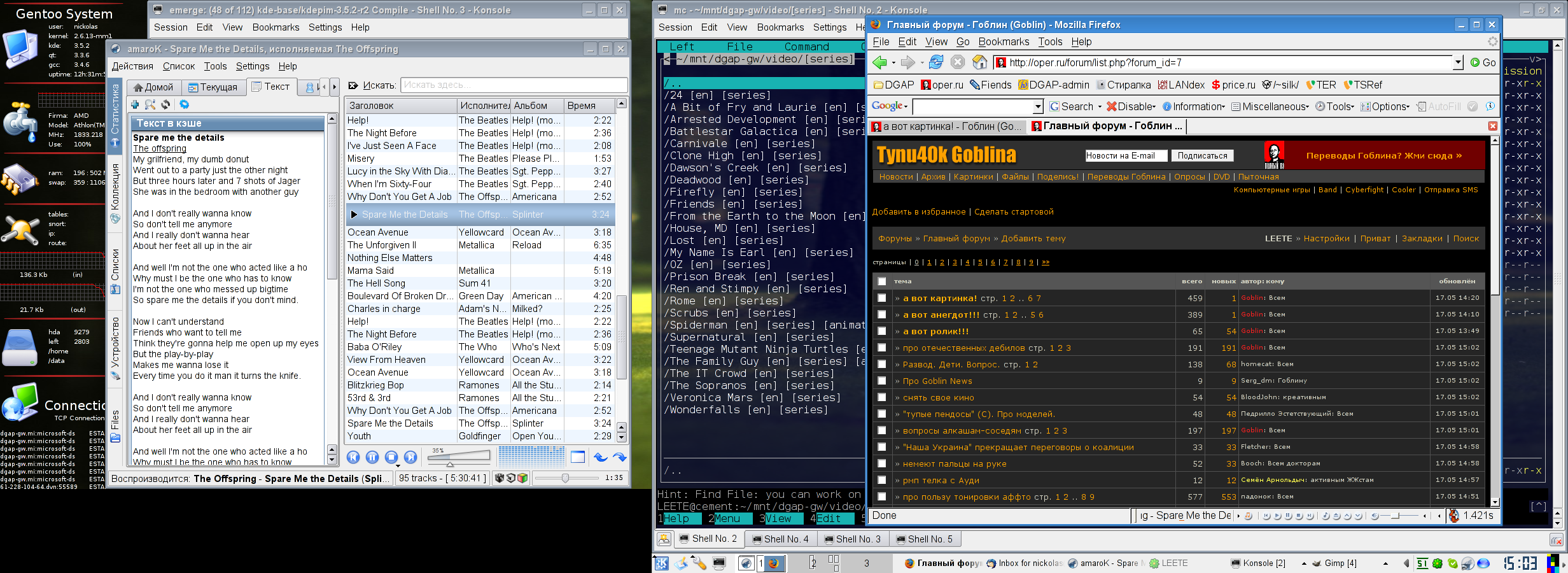Open amaroK's Список menu
Viewport: 1568px width, 573px height.
pos(178,66)
